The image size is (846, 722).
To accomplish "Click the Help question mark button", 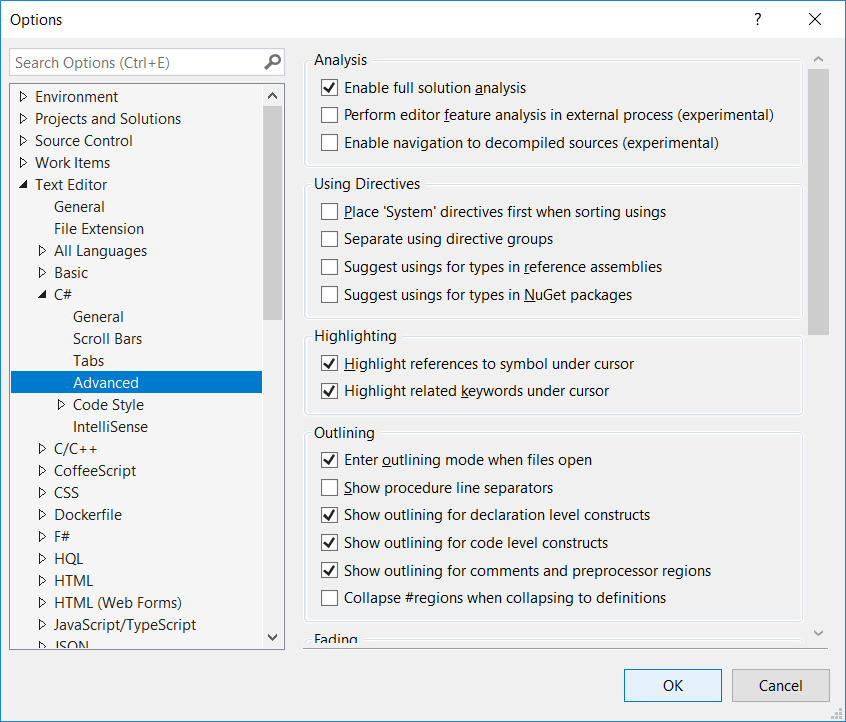I will coord(757,20).
